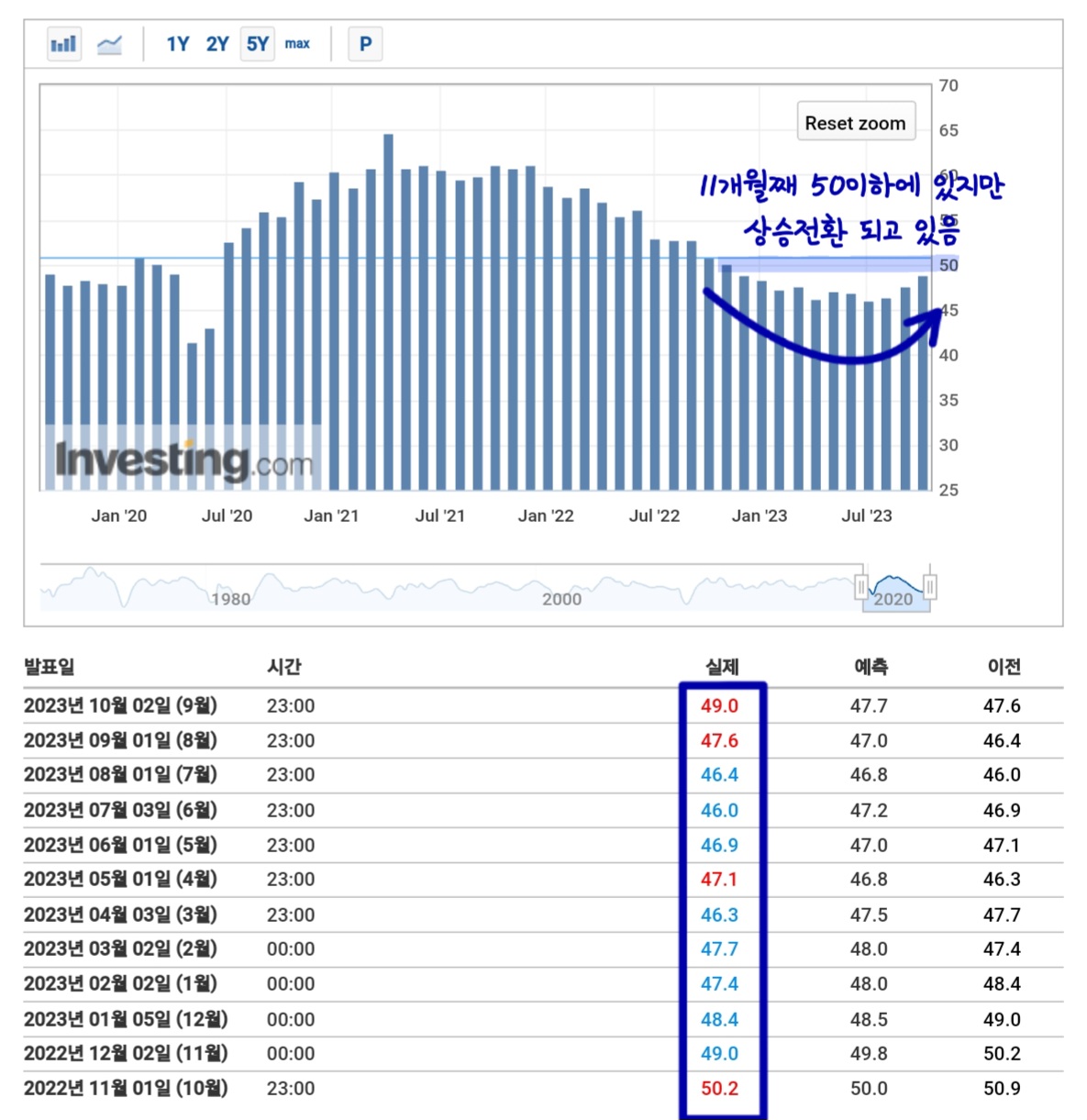Click the 이전 column header

1004,667
